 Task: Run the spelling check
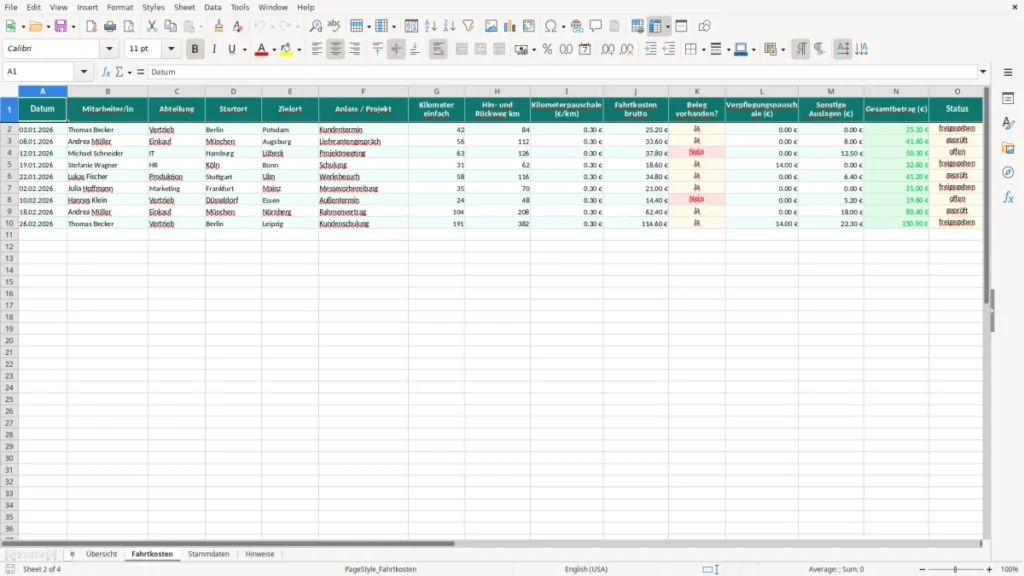point(334,26)
